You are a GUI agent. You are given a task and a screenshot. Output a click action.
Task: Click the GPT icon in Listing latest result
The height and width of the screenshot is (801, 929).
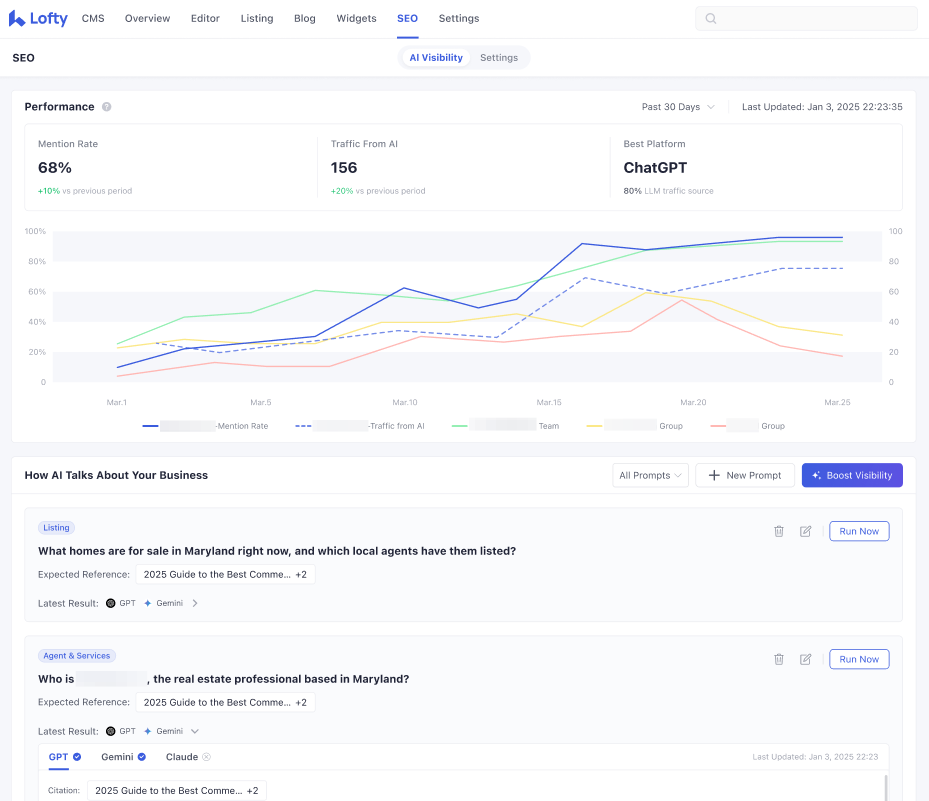click(x=111, y=603)
